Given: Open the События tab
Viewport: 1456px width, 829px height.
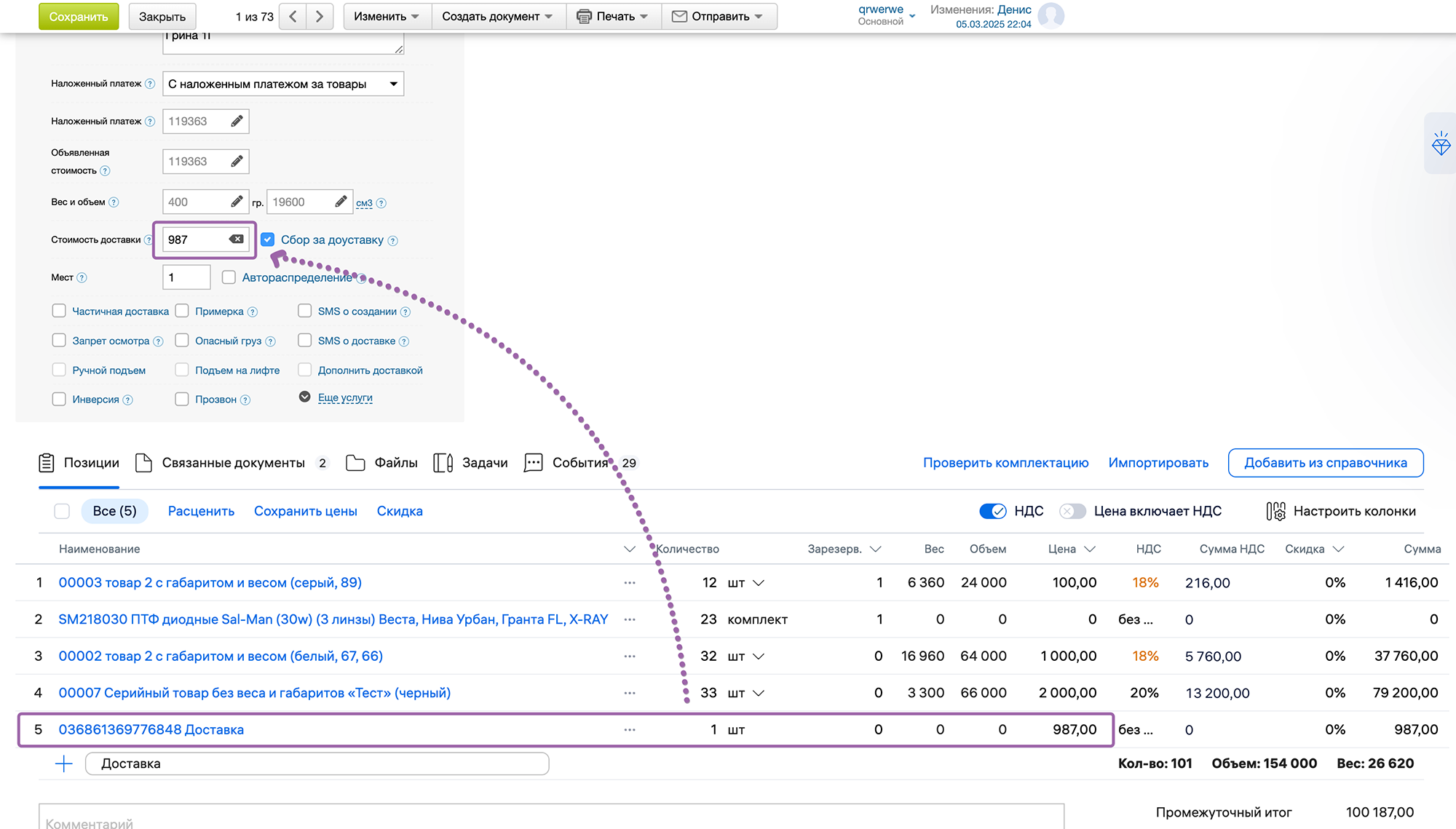Looking at the screenshot, I should click(579, 463).
